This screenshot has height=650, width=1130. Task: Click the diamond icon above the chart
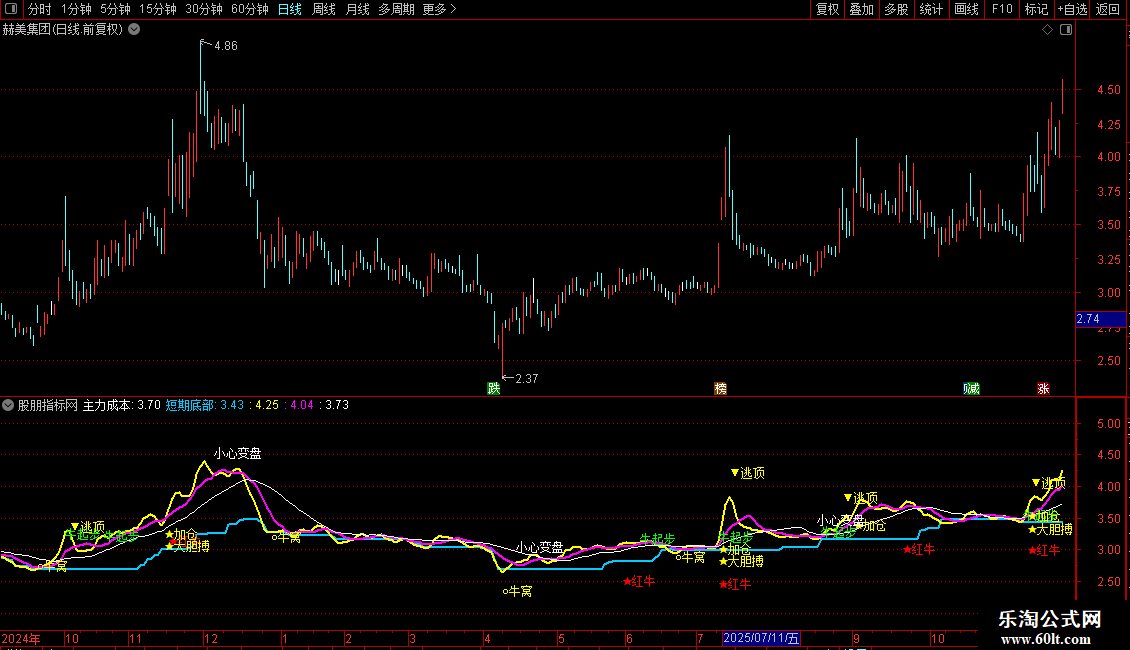click(1047, 30)
